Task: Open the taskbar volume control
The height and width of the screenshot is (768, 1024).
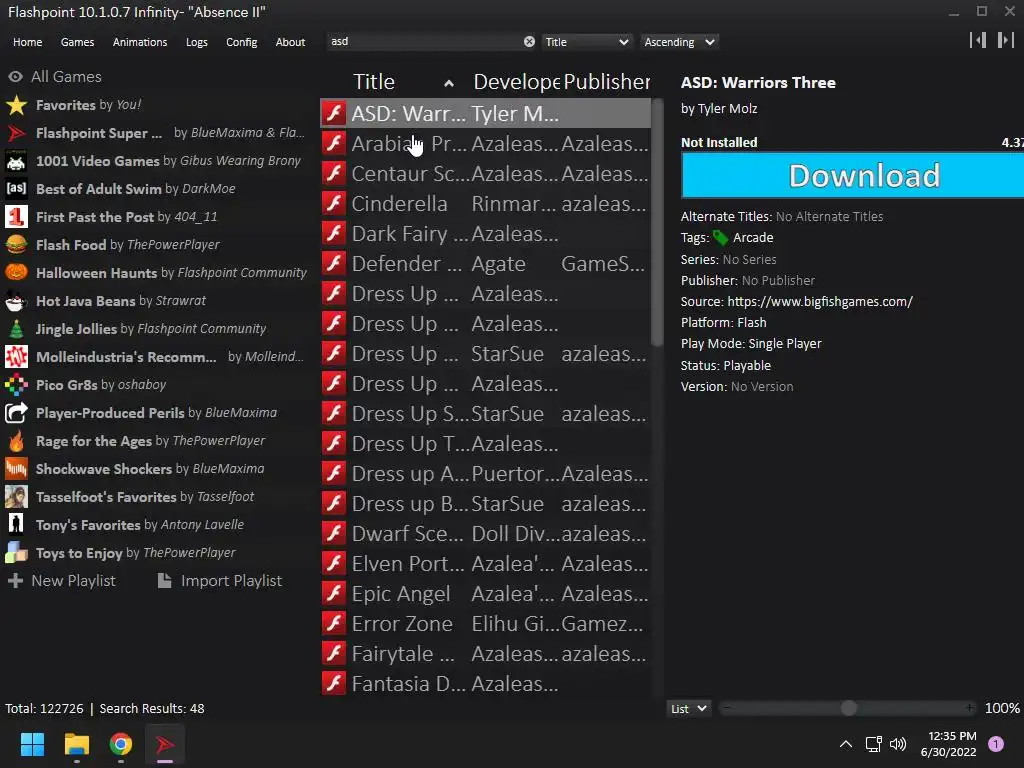Action: click(899, 744)
